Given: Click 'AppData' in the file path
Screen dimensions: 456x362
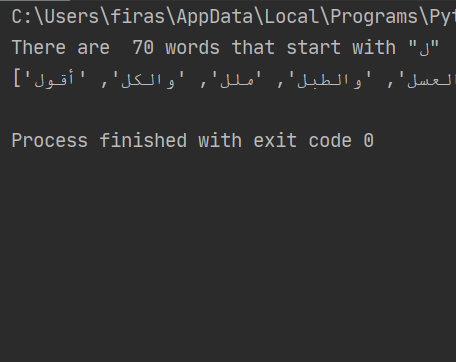Looking at the screenshot, I should (215, 17).
